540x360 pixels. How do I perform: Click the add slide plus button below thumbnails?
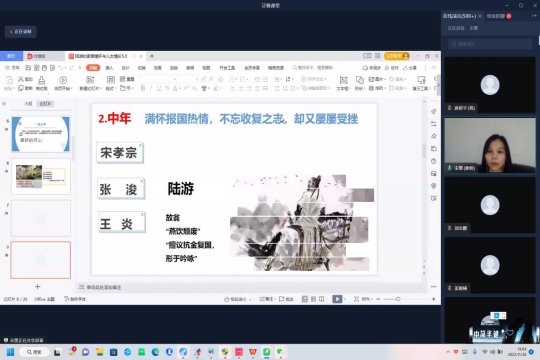point(38,287)
